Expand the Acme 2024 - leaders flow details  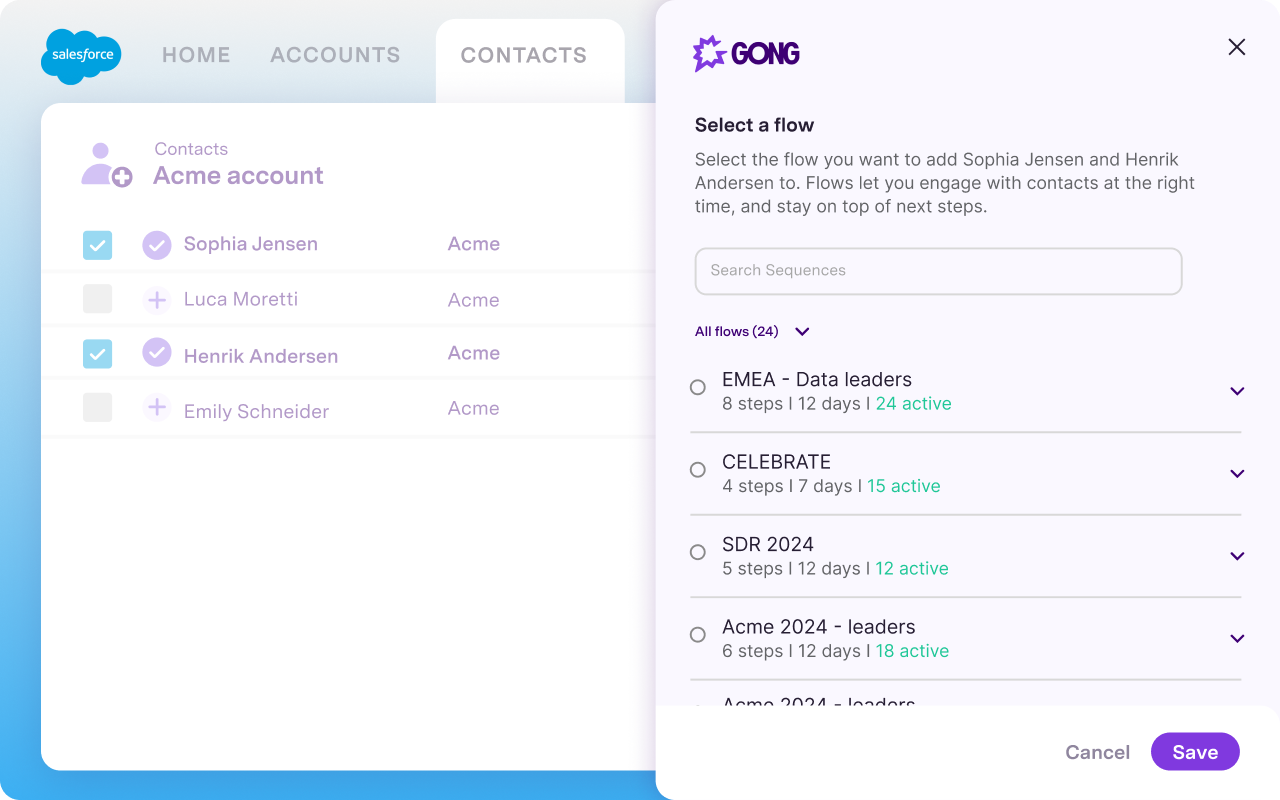(x=1237, y=639)
